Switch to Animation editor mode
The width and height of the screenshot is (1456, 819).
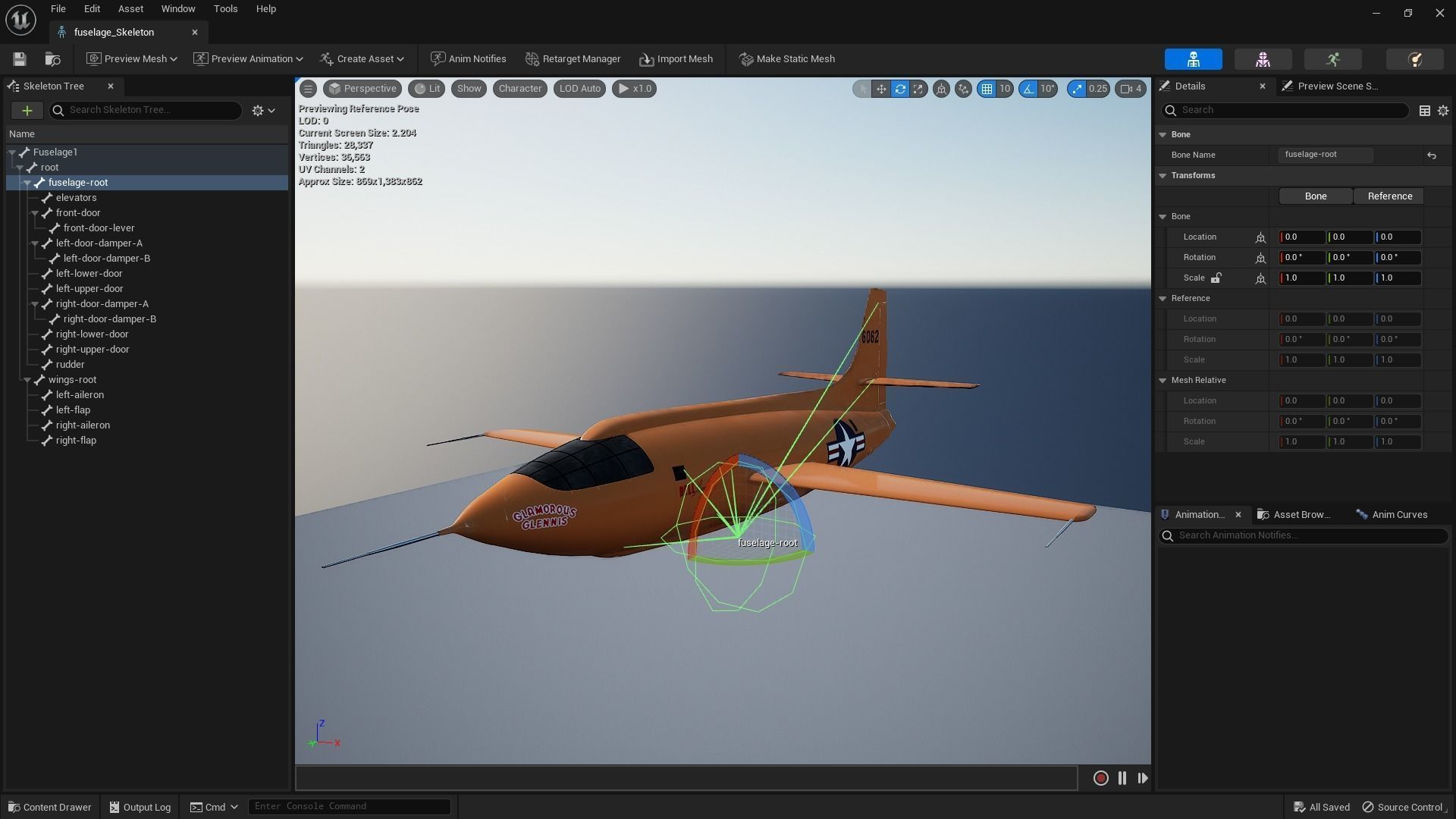pos(1332,59)
